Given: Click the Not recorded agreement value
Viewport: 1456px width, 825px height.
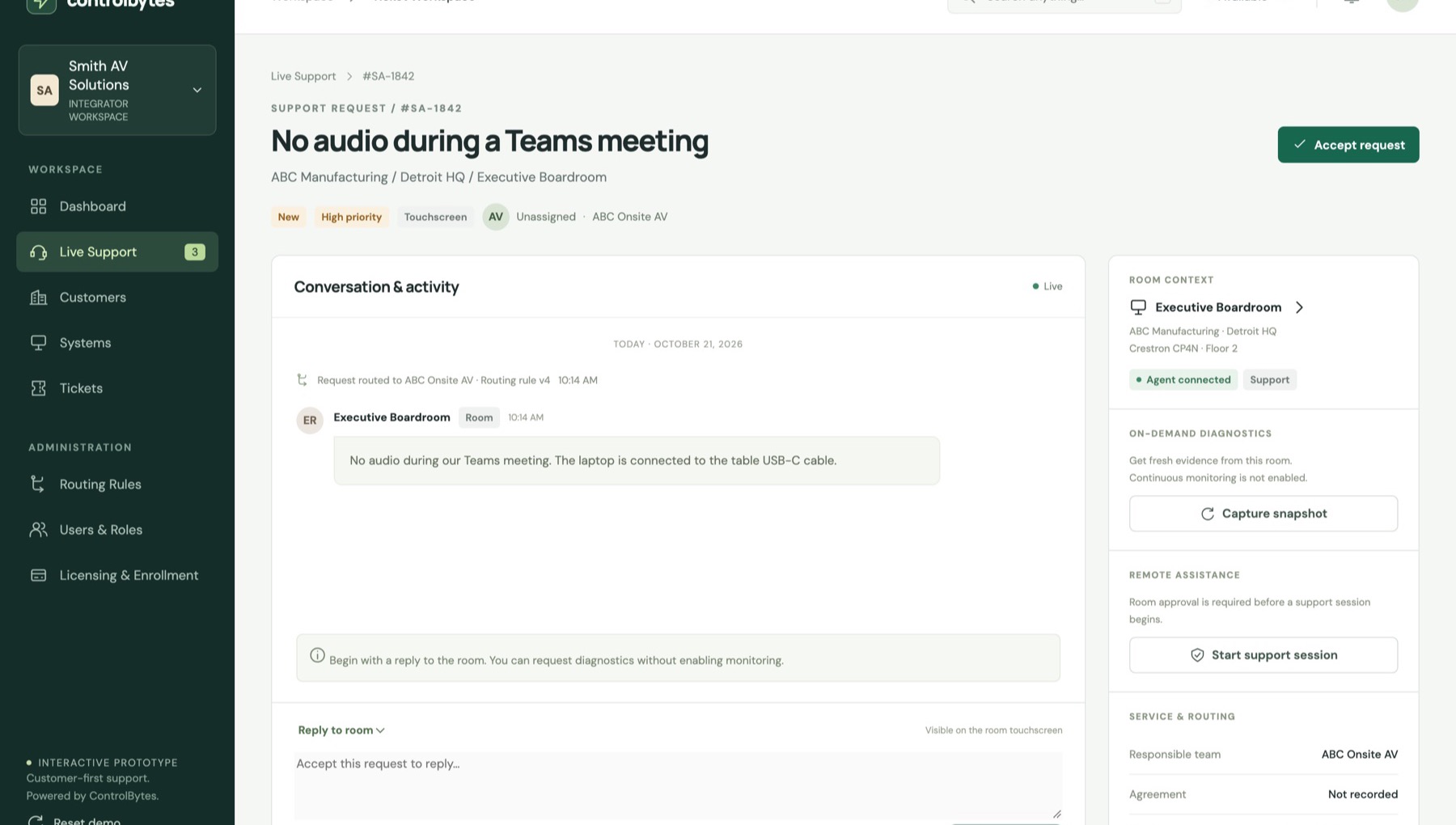Looking at the screenshot, I should coord(1363,794).
